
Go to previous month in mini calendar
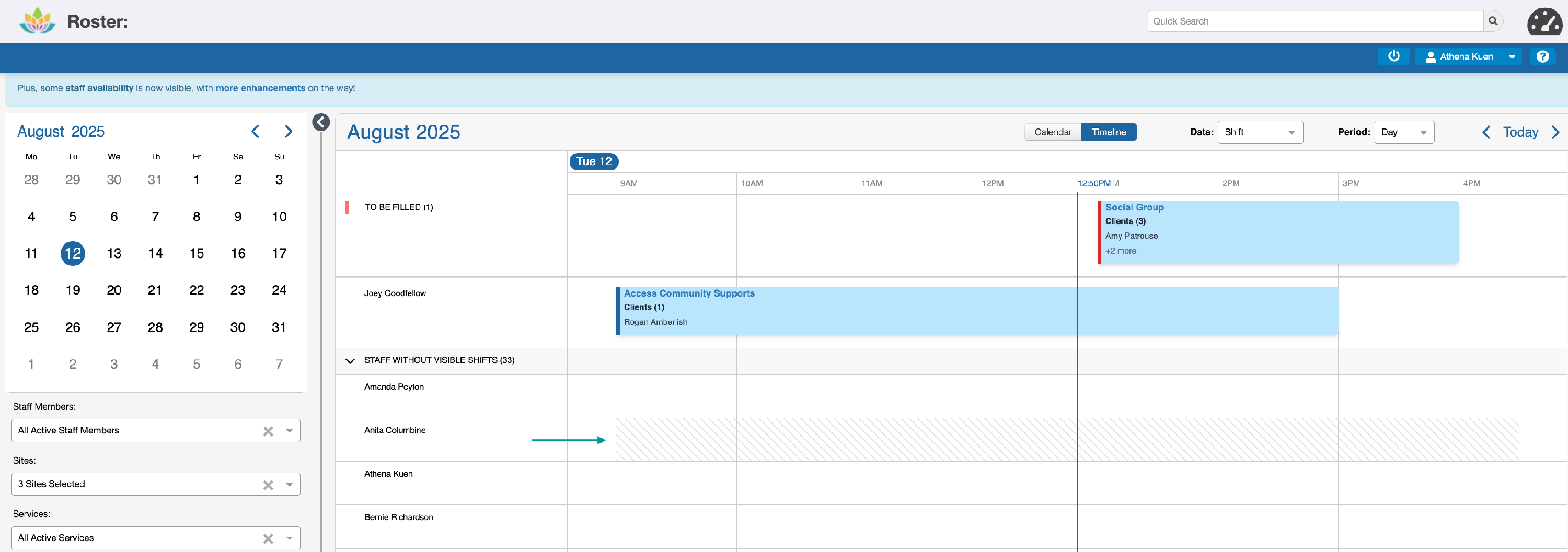click(256, 131)
